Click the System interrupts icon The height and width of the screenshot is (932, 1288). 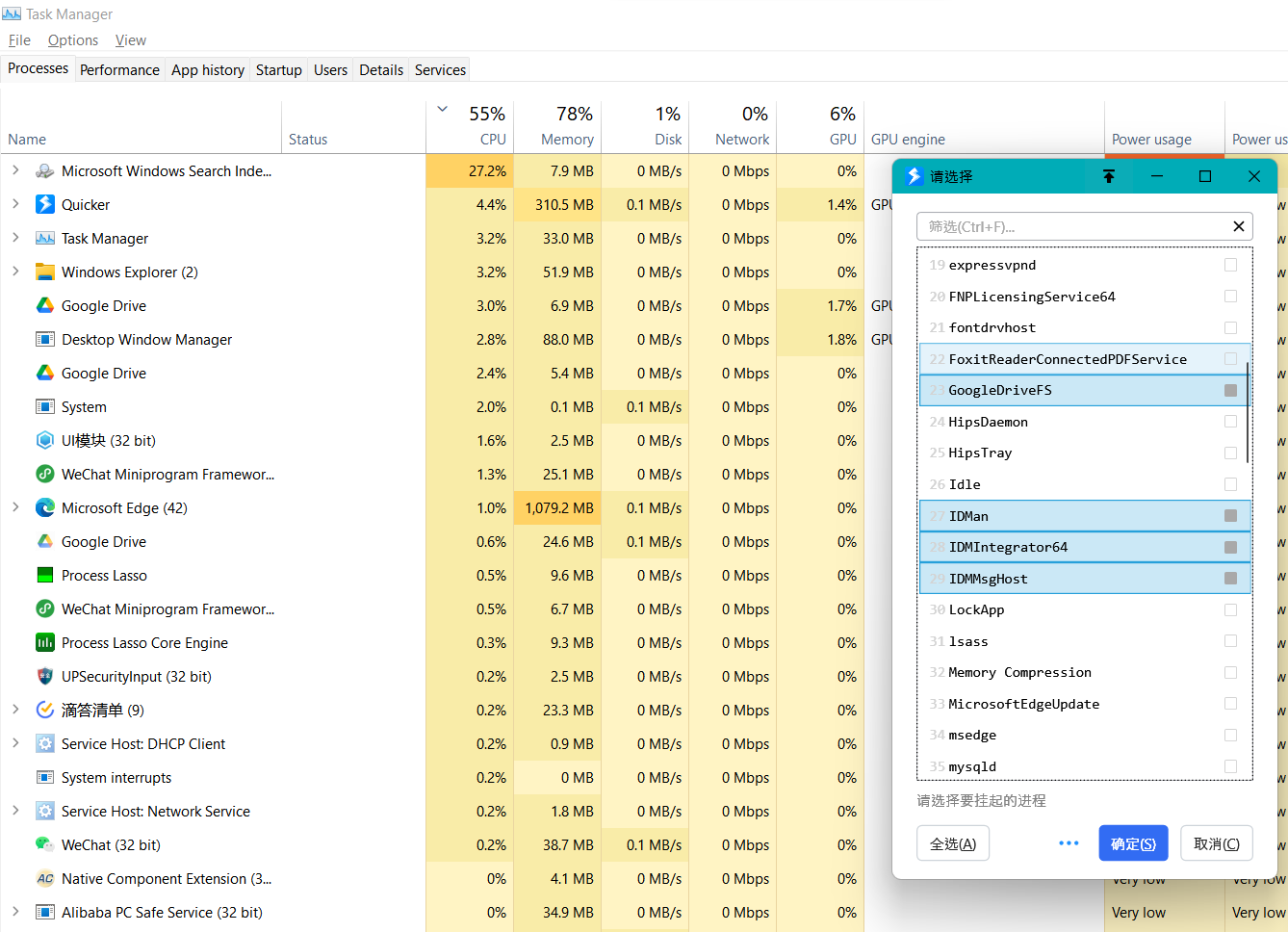tap(45, 778)
